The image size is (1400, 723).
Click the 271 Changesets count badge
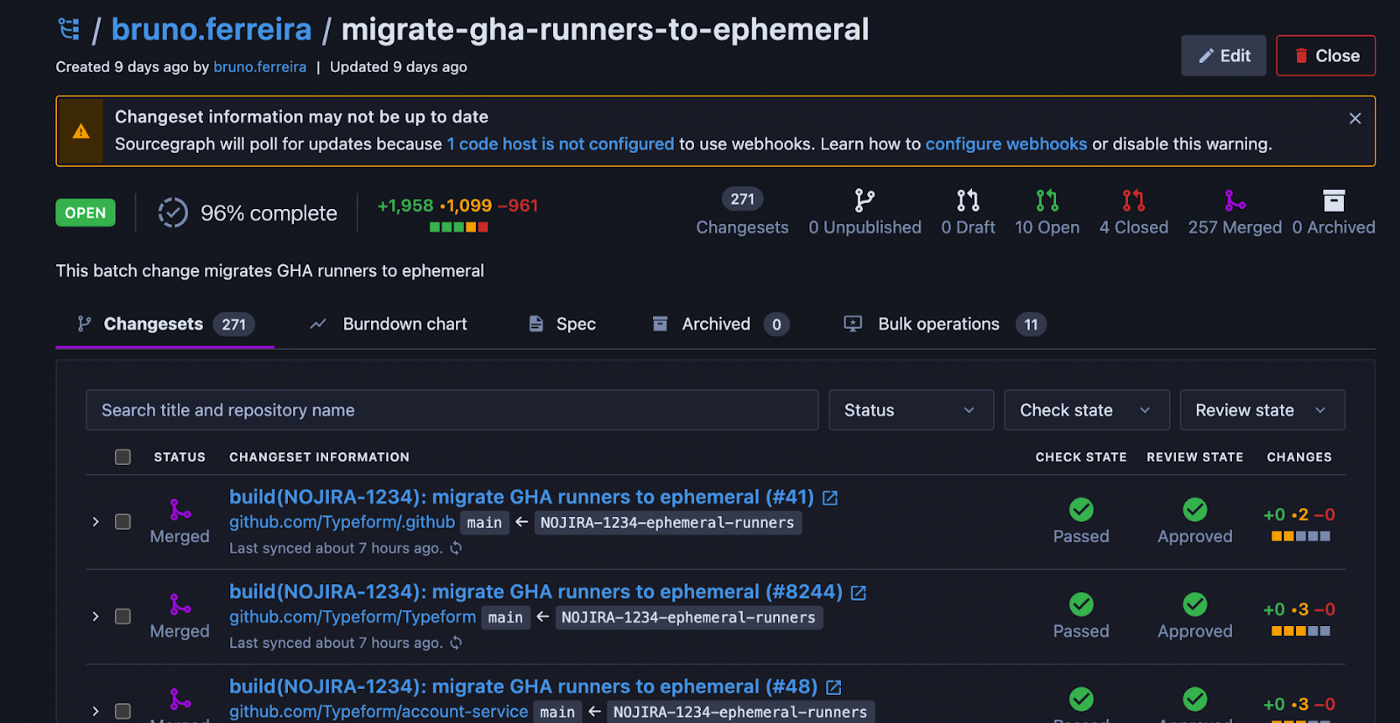[742, 199]
